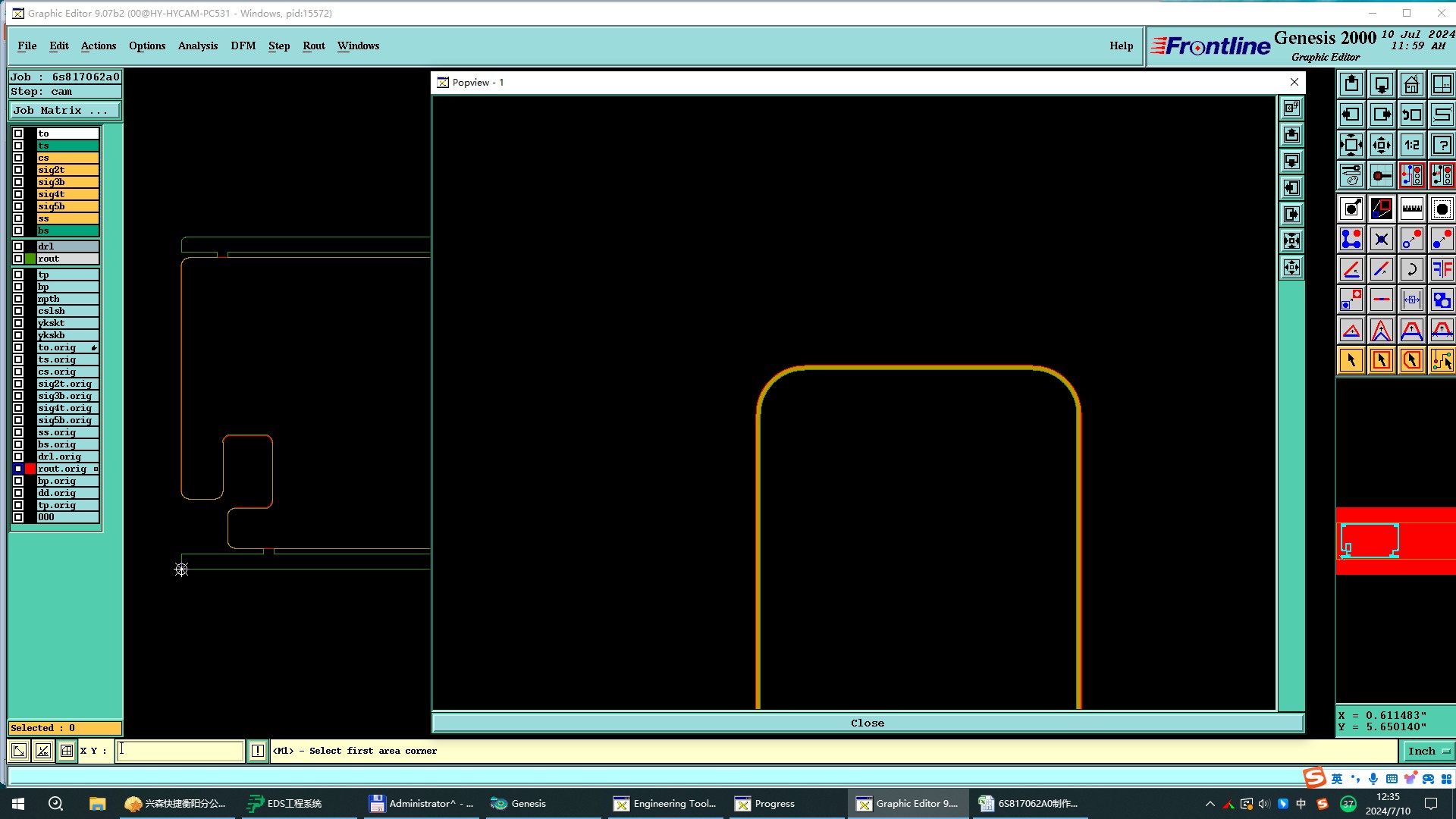Click the mirror feature (F|F) icon
1456x819 pixels.
[x=1442, y=269]
